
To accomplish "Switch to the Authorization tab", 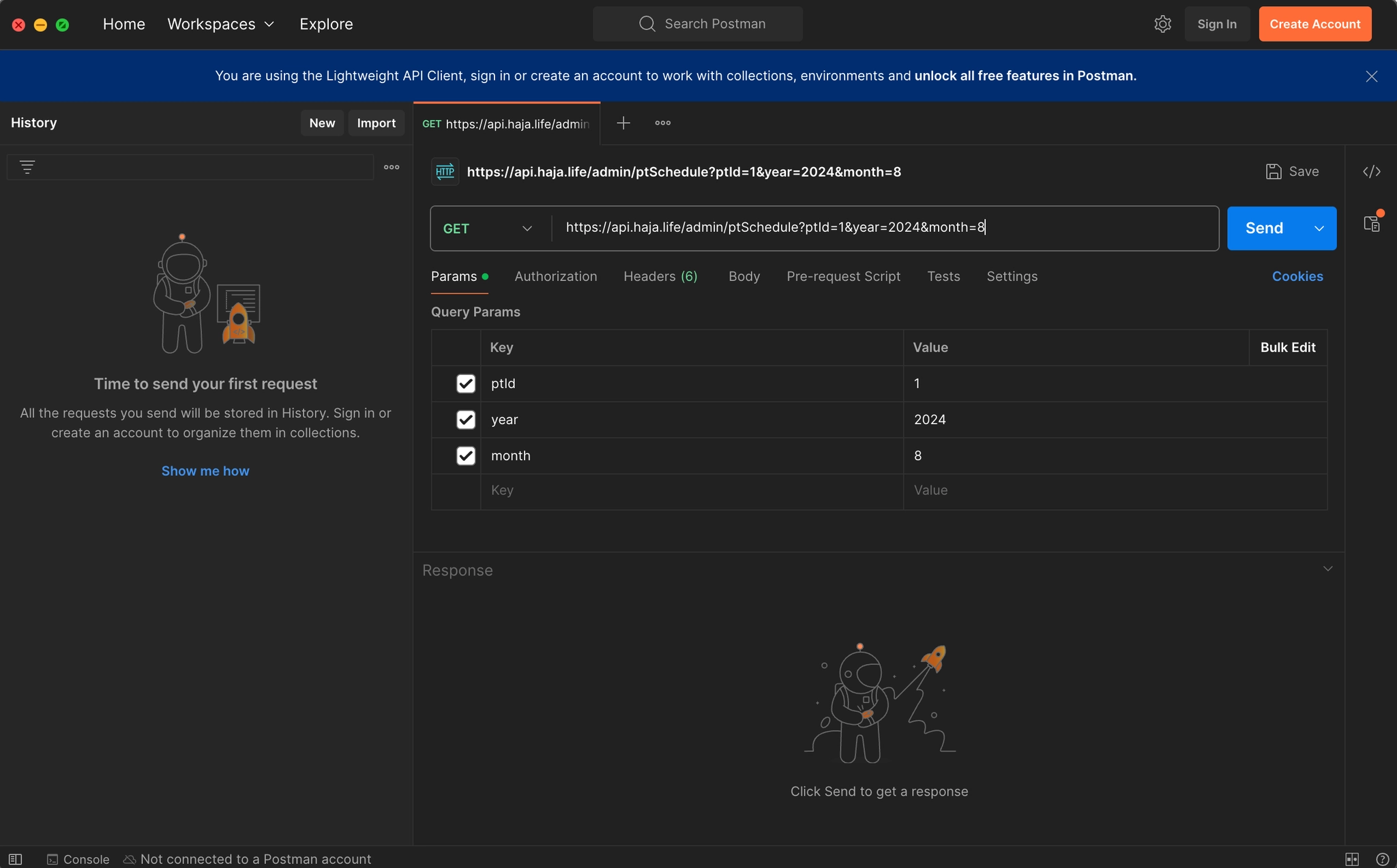I will click(x=555, y=276).
